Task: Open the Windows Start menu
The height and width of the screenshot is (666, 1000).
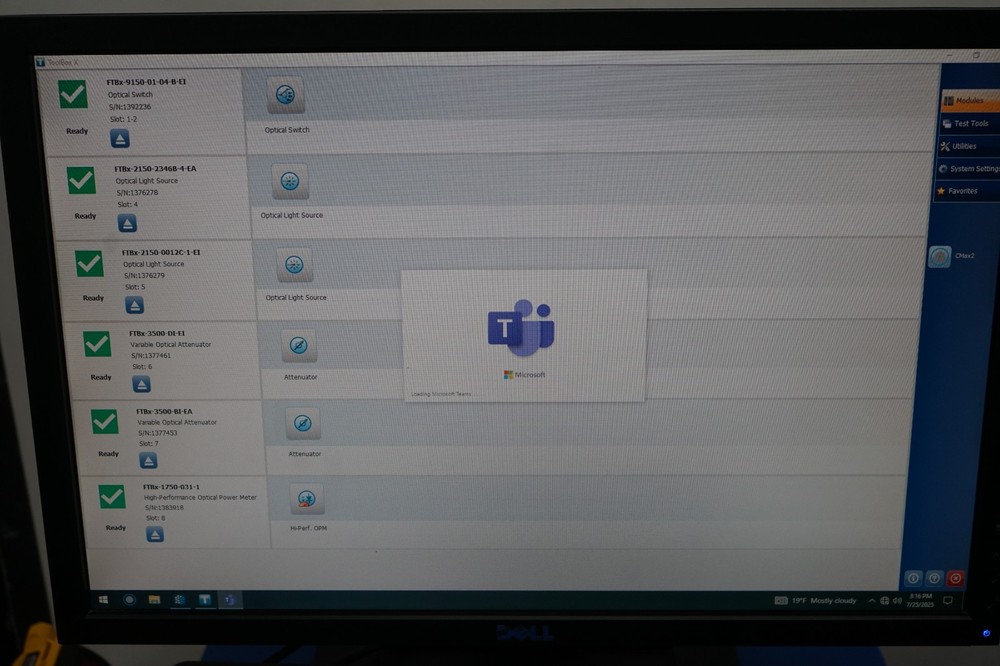Action: pyautogui.click(x=103, y=599)
